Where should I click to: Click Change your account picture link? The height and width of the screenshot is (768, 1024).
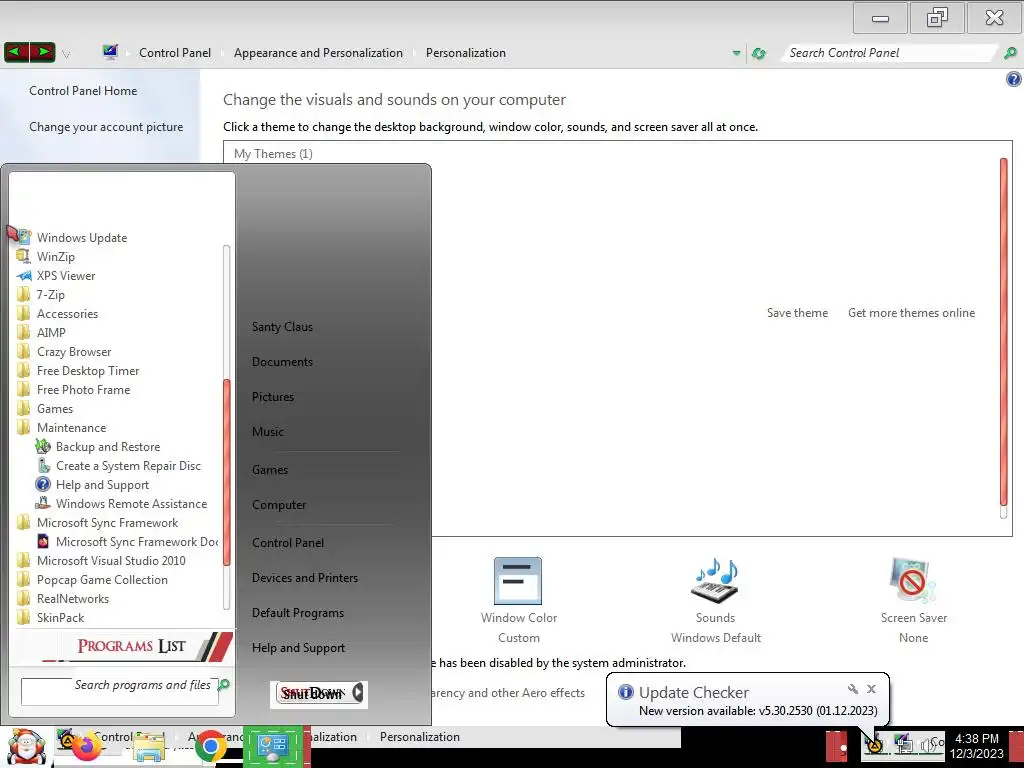tap(106, 127)
